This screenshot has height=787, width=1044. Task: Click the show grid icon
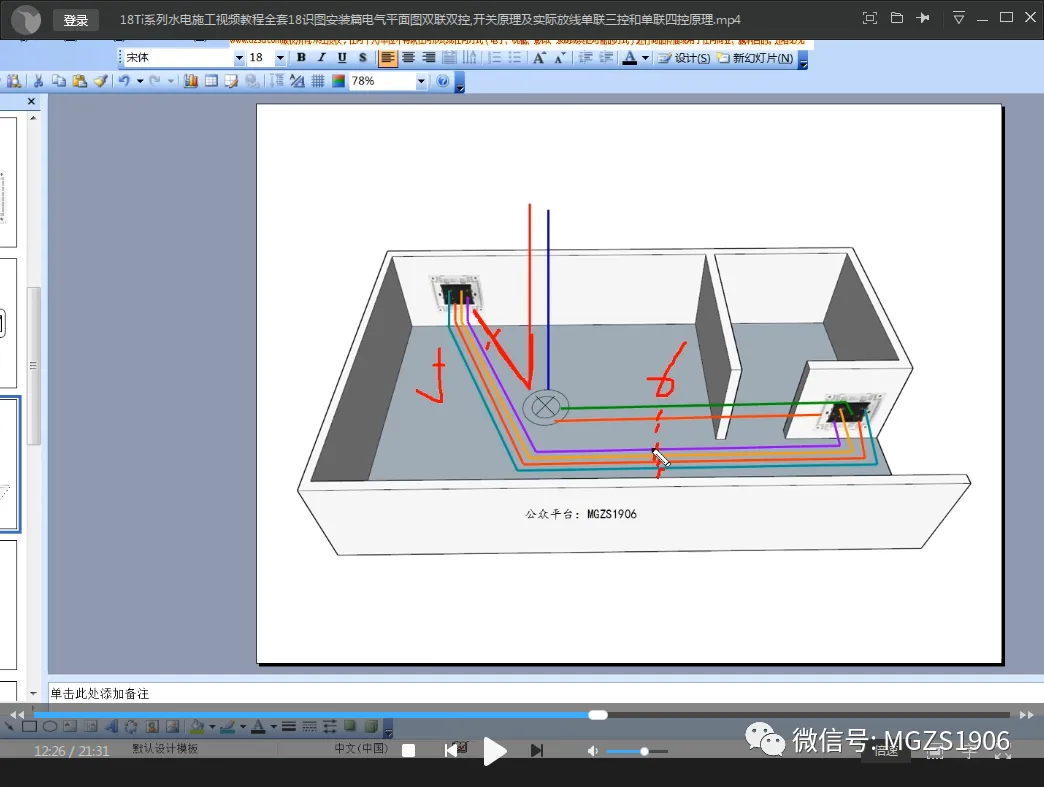pyautogui.click(x=318, y=81)
